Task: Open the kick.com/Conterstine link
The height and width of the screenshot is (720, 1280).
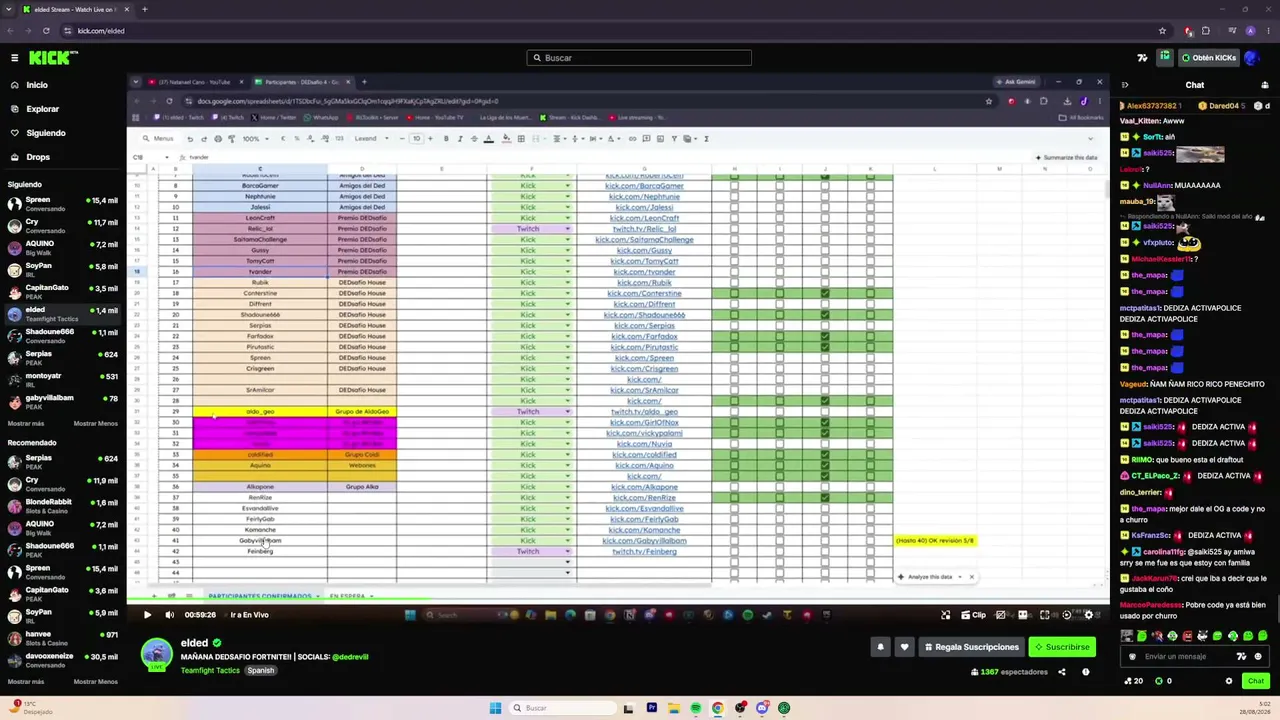Action: pyautogui.click(x=644, y=293)
